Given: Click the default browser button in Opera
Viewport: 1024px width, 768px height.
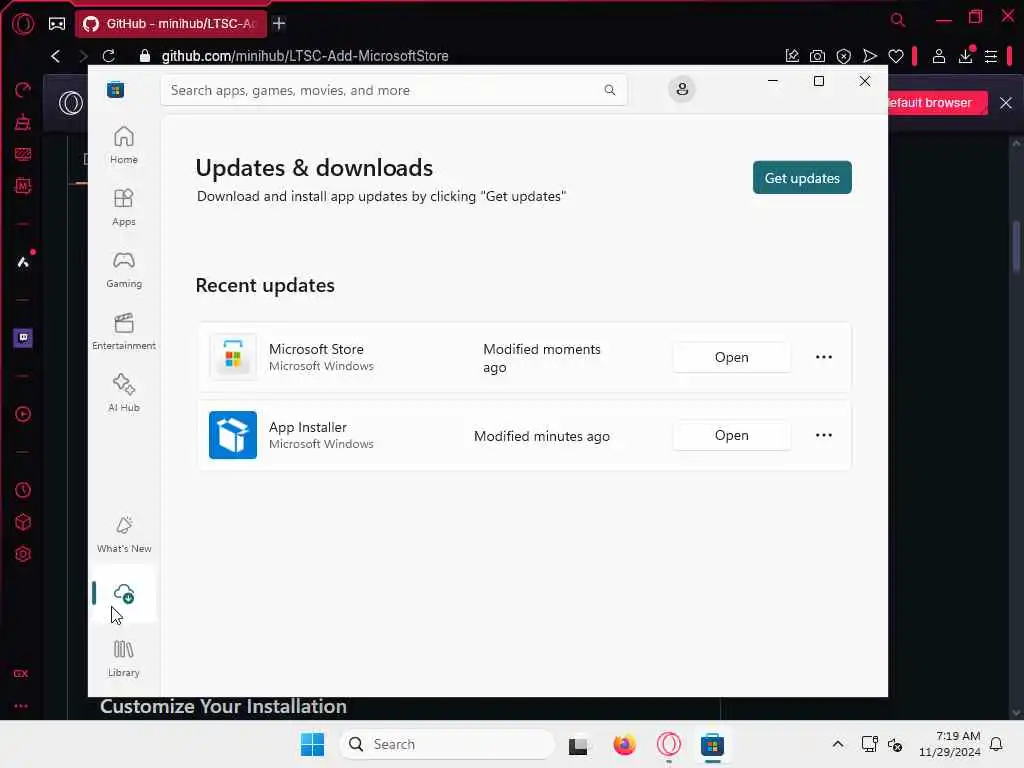Looking at the screenshot, I should pos(937,103).
